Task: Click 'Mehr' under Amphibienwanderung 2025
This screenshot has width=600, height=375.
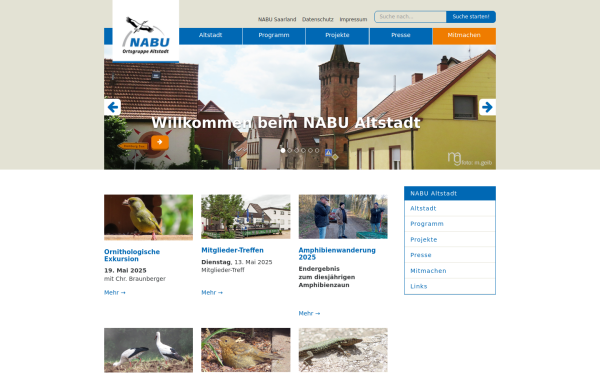Action: tap(309, 313)
